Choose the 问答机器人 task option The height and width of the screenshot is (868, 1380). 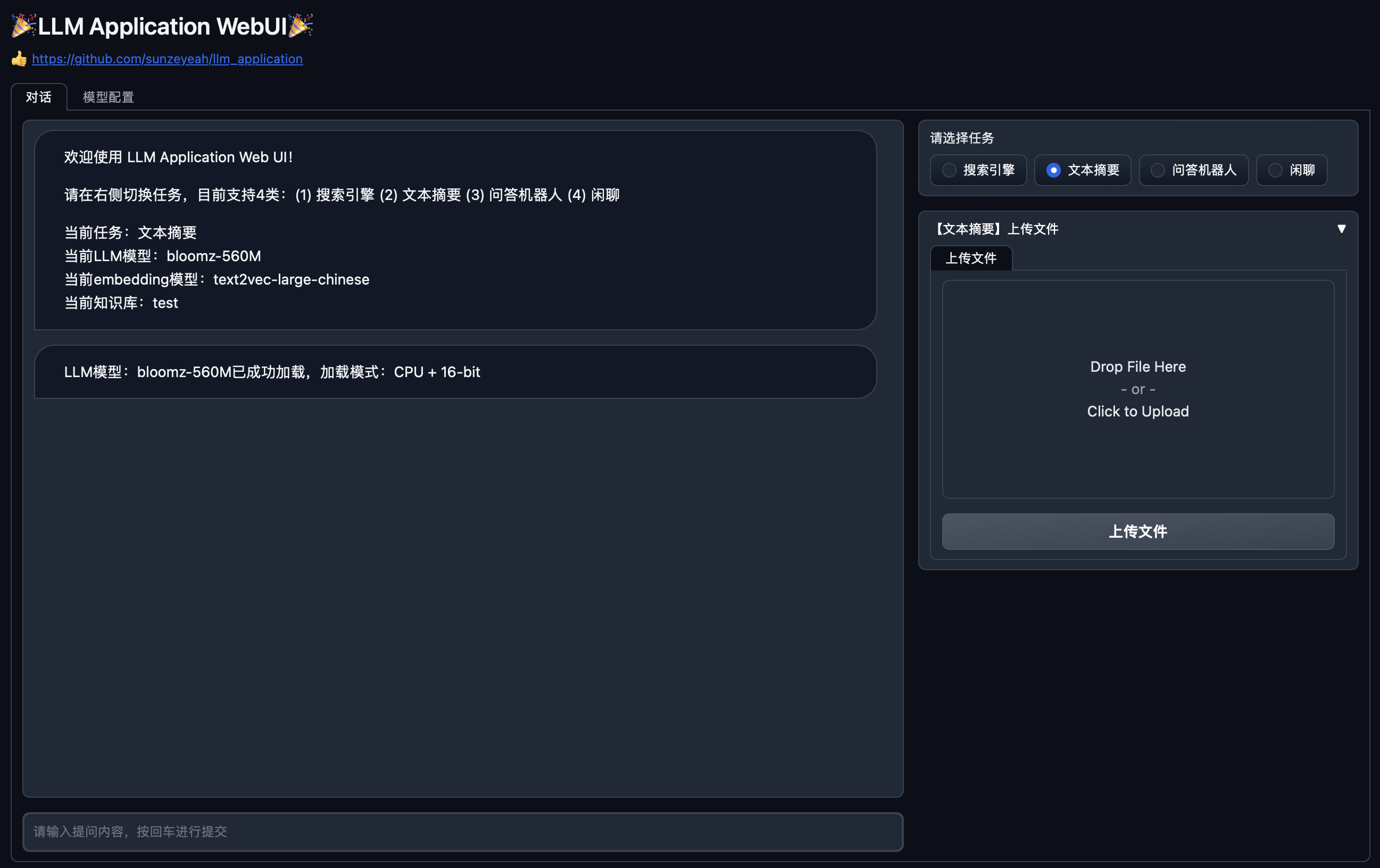[x=1158, y=170]
